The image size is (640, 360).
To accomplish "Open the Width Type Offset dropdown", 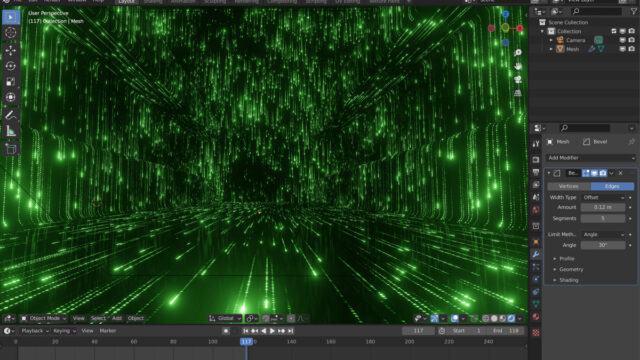I will (x=603, y=198).
